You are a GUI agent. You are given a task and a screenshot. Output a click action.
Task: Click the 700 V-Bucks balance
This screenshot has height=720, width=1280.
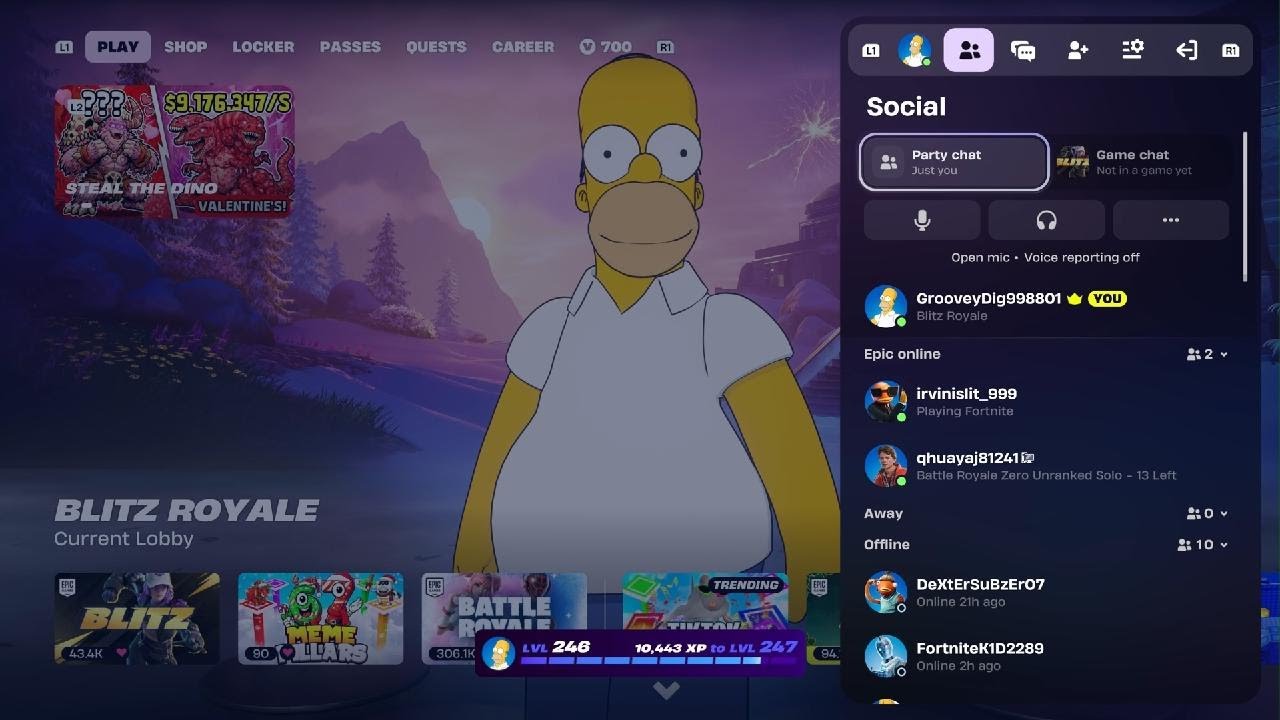pos(606,47)
